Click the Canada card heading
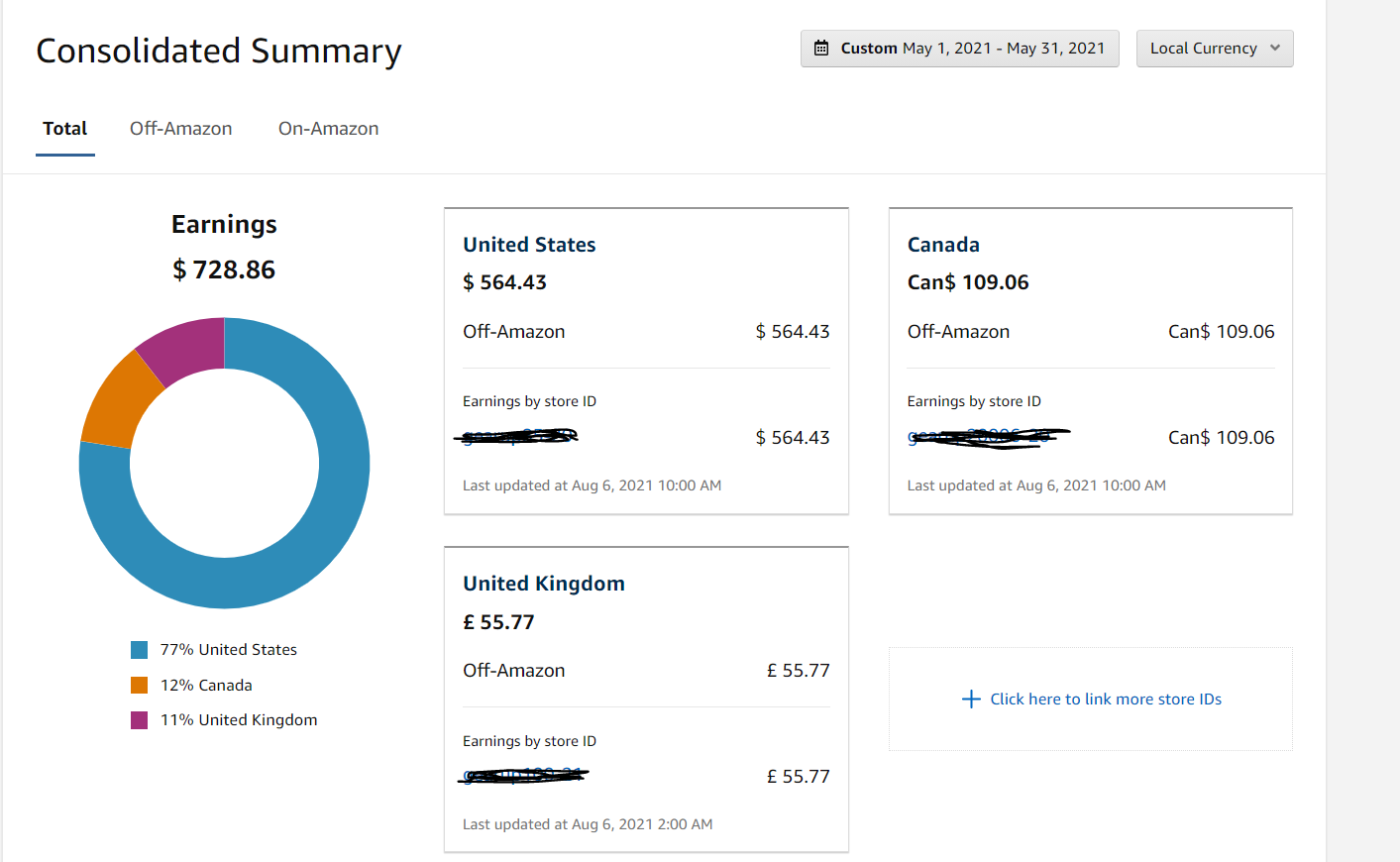This screenshot has width=1400, height=862. click(x=943, y=245)
